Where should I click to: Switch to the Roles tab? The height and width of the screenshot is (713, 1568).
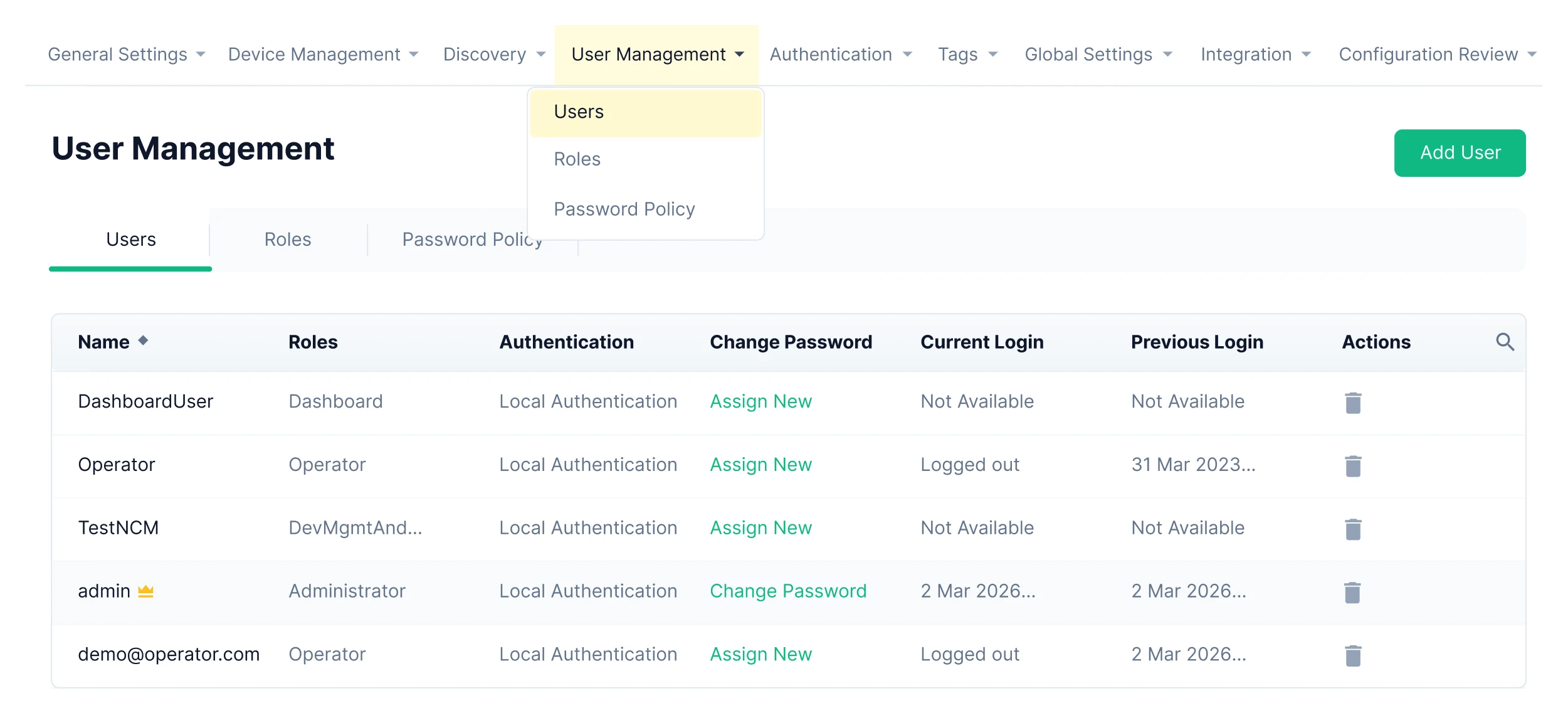pos(288,239)
